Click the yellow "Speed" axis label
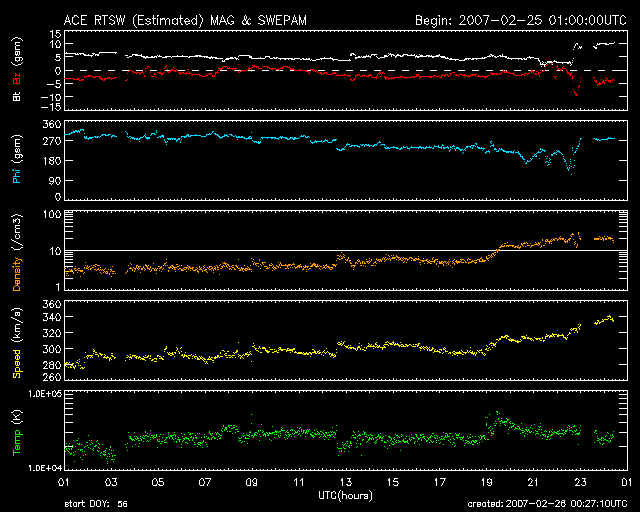This screenshot has height=512, width=640. tap(17, 363)
